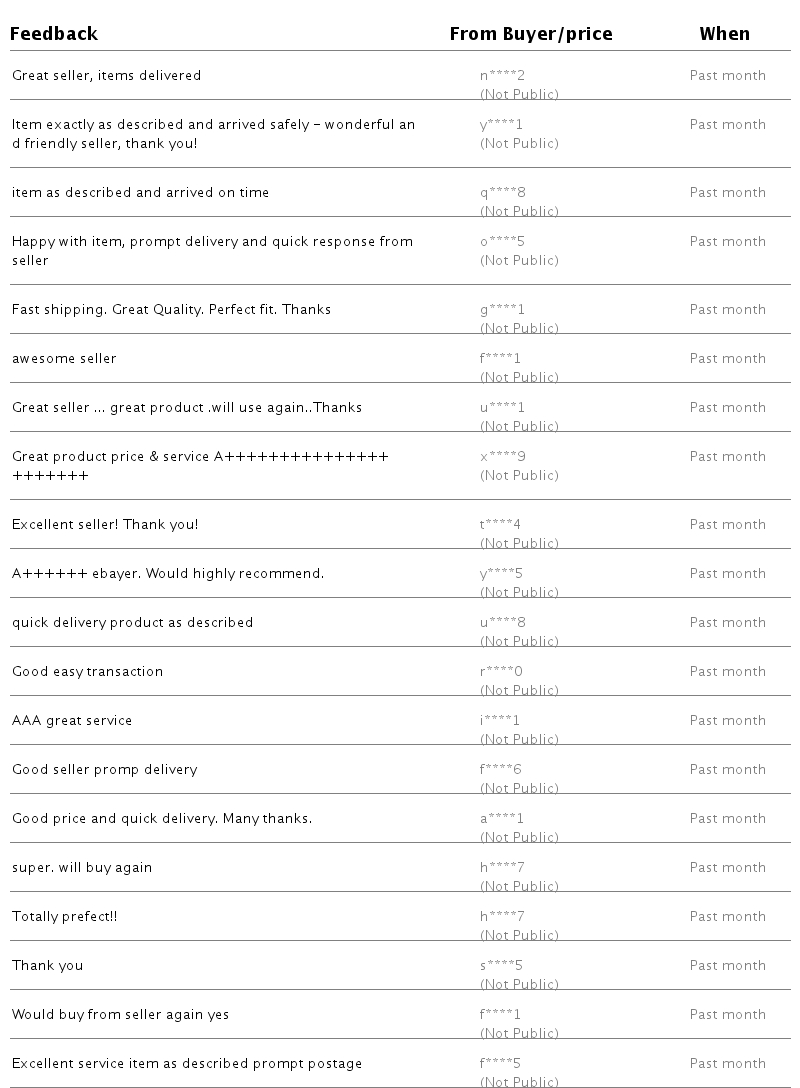
Task: Click buyer x****9 username
Action: click(502, 456)
